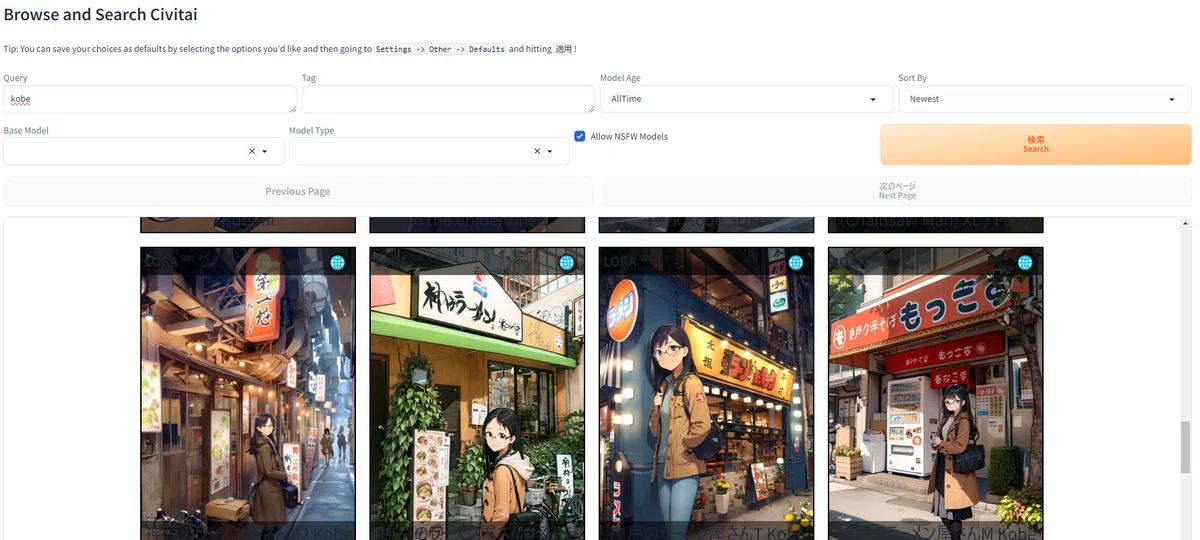Focus the Query field containing kobe
The height and width of the screenshot is (540, 1200).
(x=150, y=99)
